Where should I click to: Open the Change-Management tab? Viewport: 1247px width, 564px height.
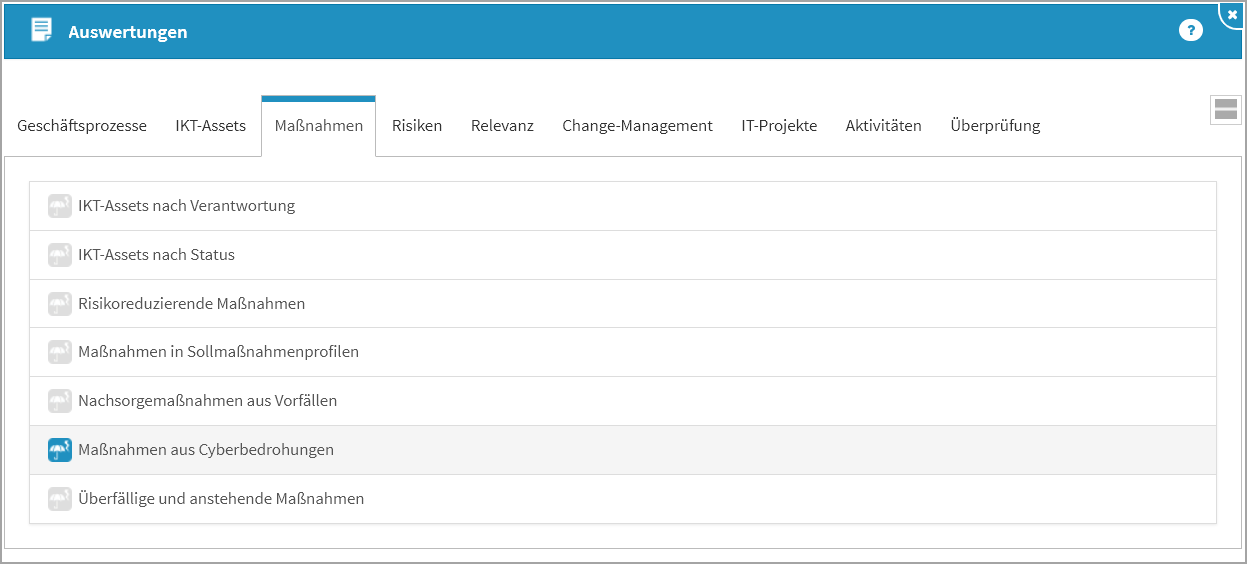point(637,126)
